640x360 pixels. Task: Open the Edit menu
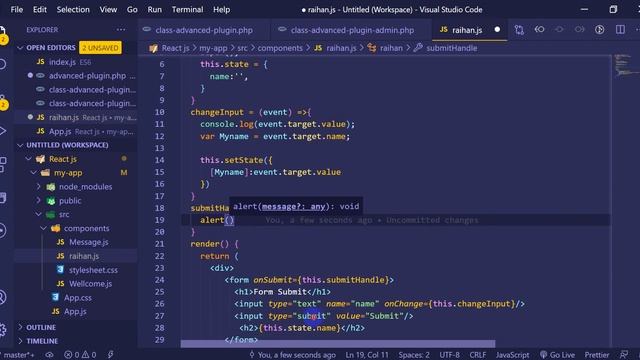pos(40,9)
